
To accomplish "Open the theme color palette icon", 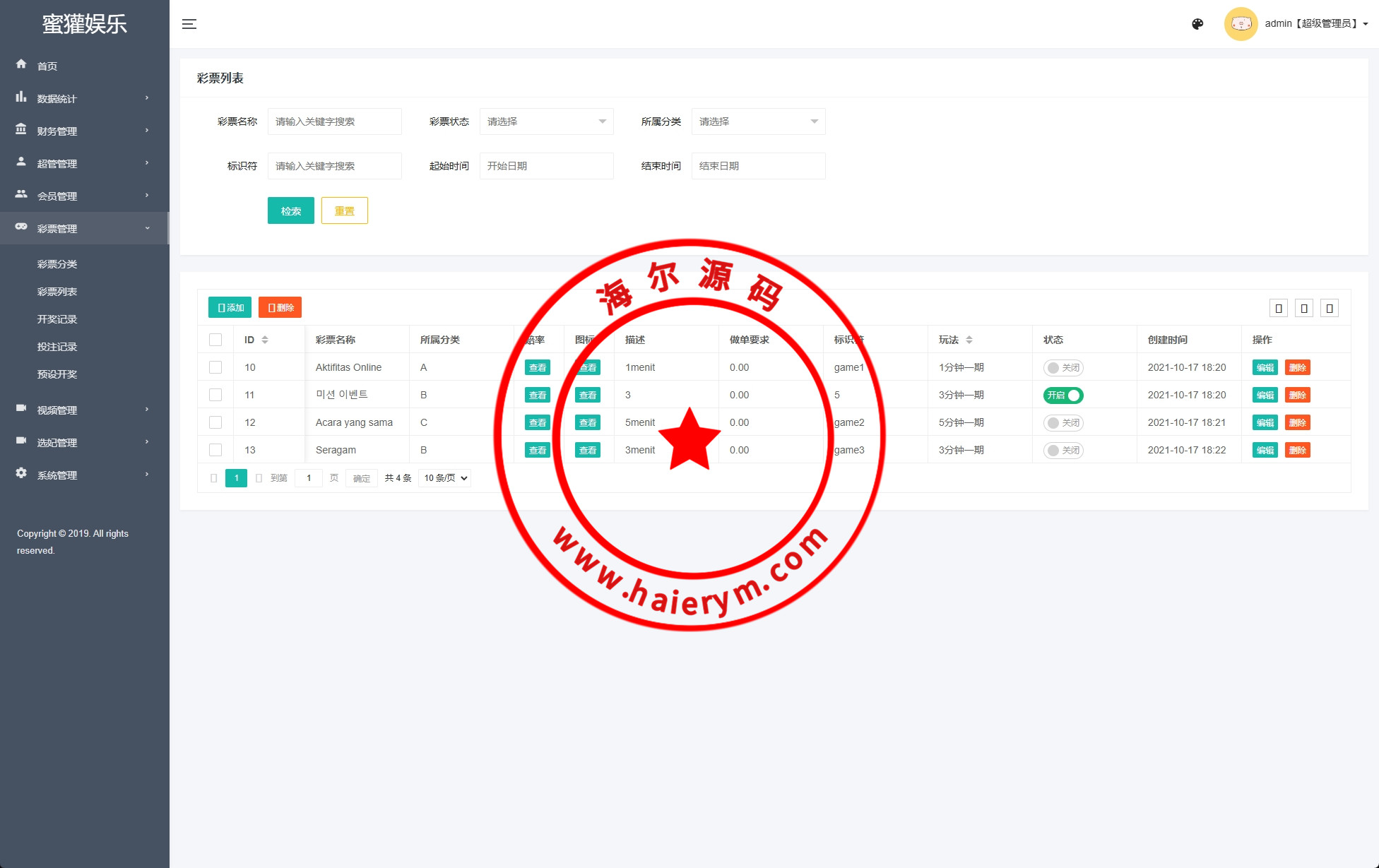I will point(1197,24).
